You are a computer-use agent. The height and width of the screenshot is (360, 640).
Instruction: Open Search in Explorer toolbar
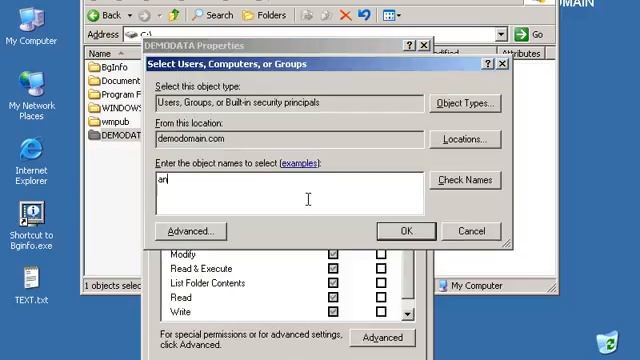point(213,16)
